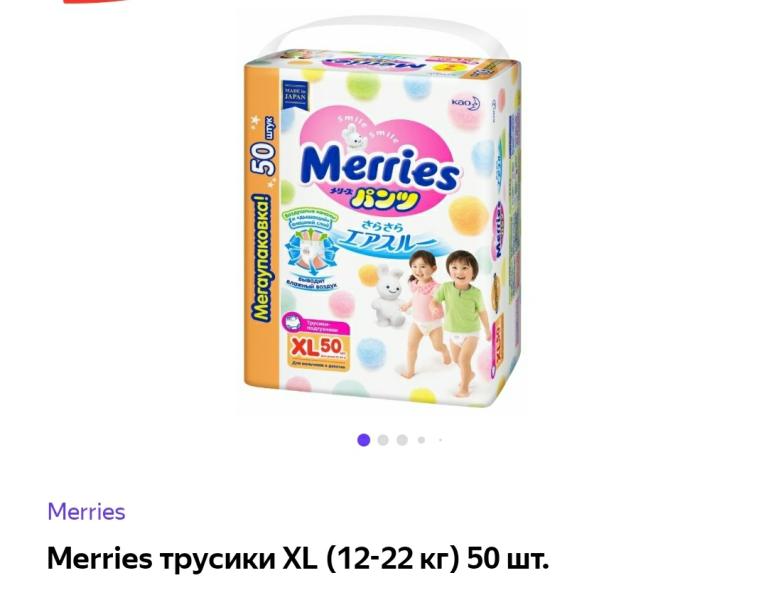765x600 pixels.
Task: Click the Kao logo on the package
Action: pyautogui.click(x=465, y=103)
